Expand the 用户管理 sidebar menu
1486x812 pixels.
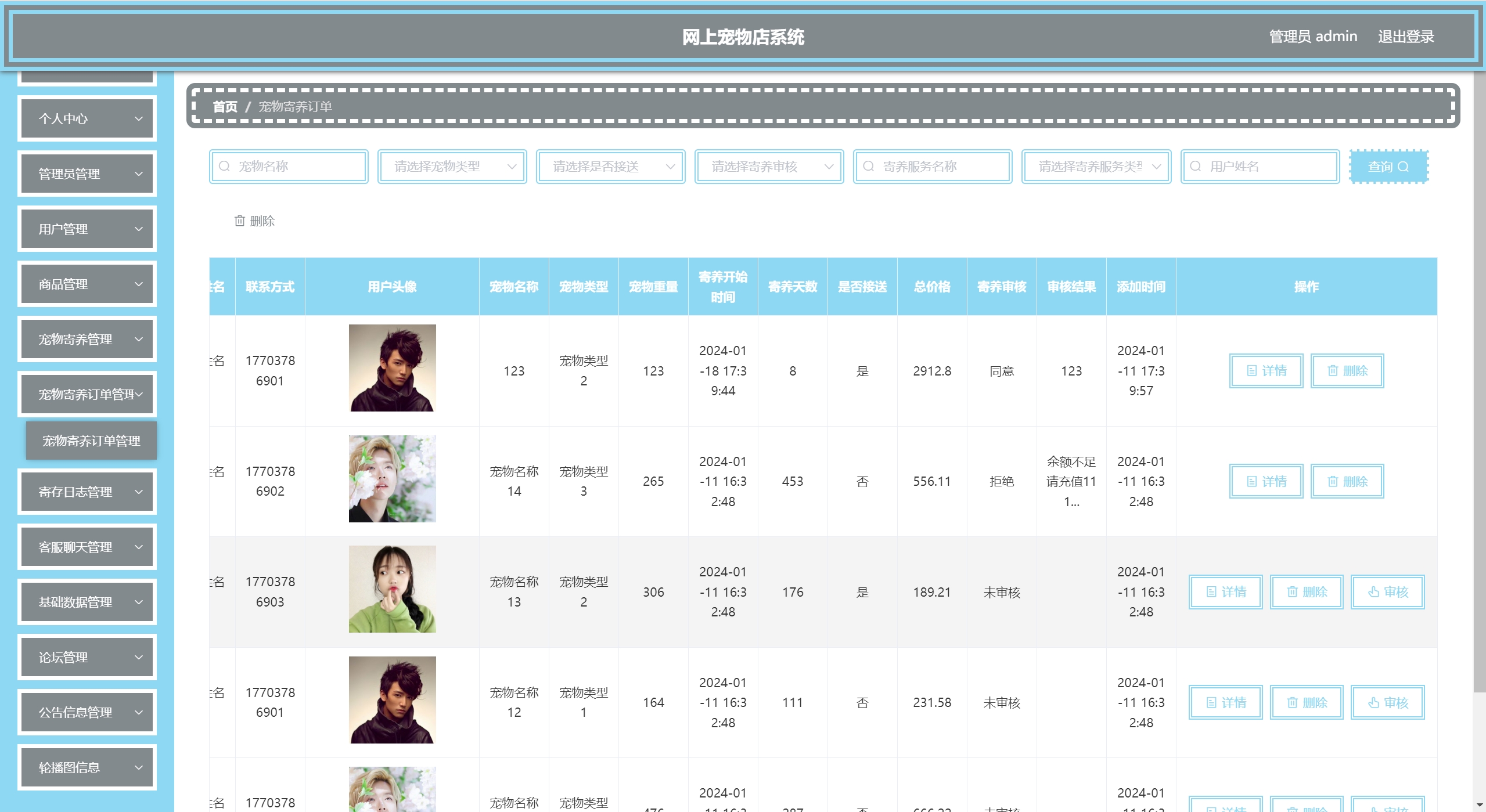tap(87, 229)
